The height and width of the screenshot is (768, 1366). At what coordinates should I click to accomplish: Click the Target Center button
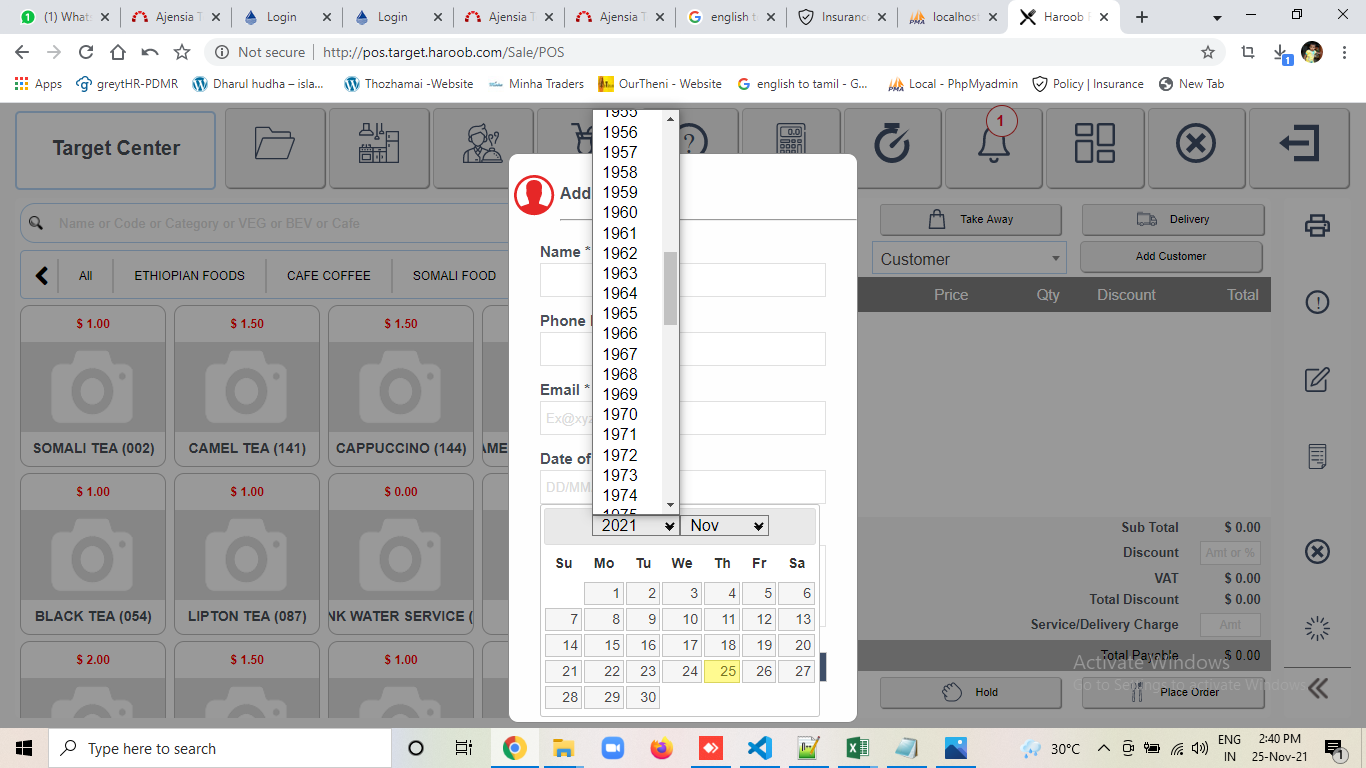[116, 149]
